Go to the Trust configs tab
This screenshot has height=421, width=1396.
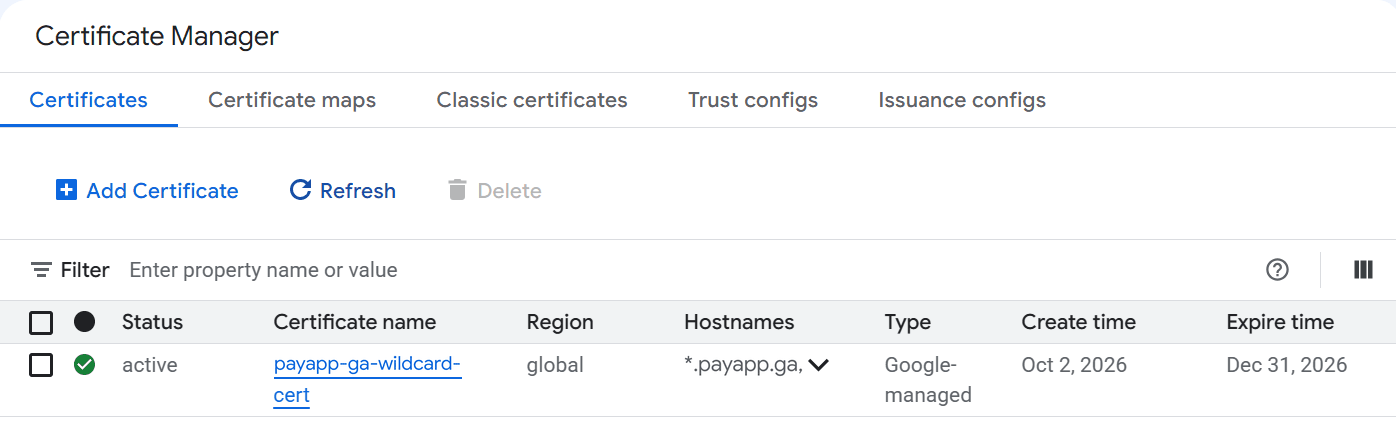tap(753, 100)
